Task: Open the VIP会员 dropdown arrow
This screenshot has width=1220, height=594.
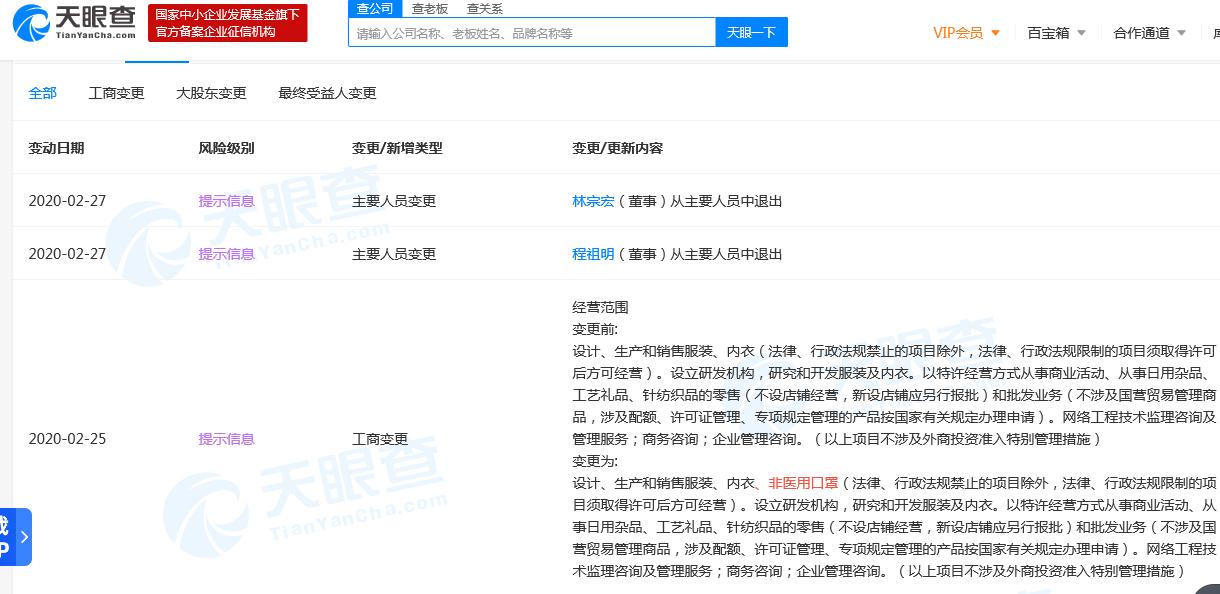Action: click(995, 33)
